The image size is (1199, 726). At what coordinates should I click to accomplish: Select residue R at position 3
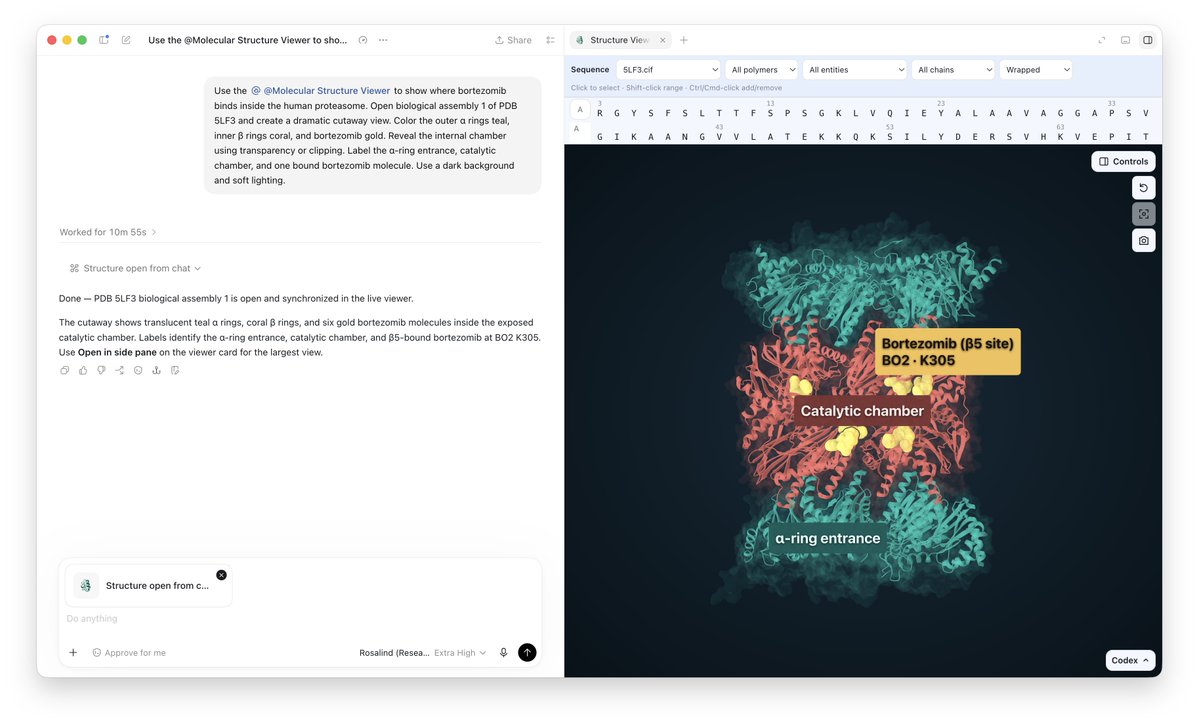pyautogui.click(x=600, y=113)
